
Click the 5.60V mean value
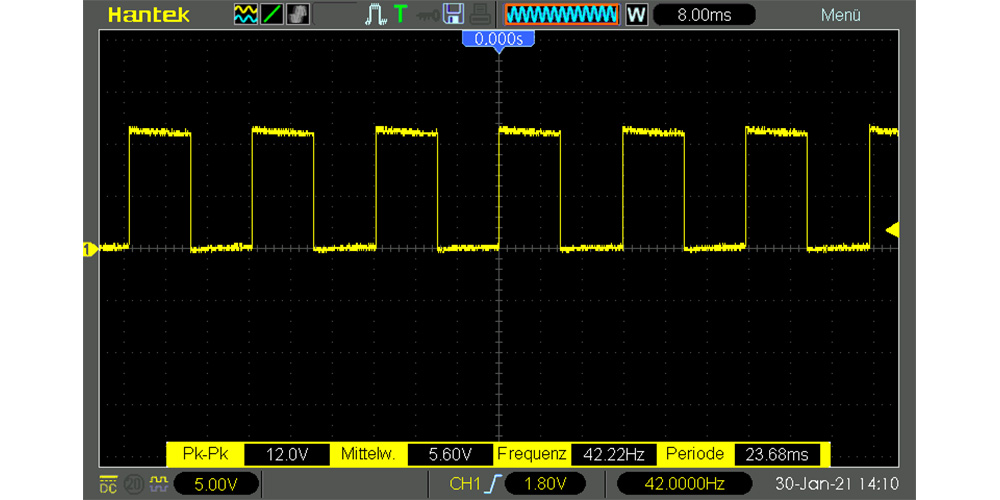tap(450, 455)
